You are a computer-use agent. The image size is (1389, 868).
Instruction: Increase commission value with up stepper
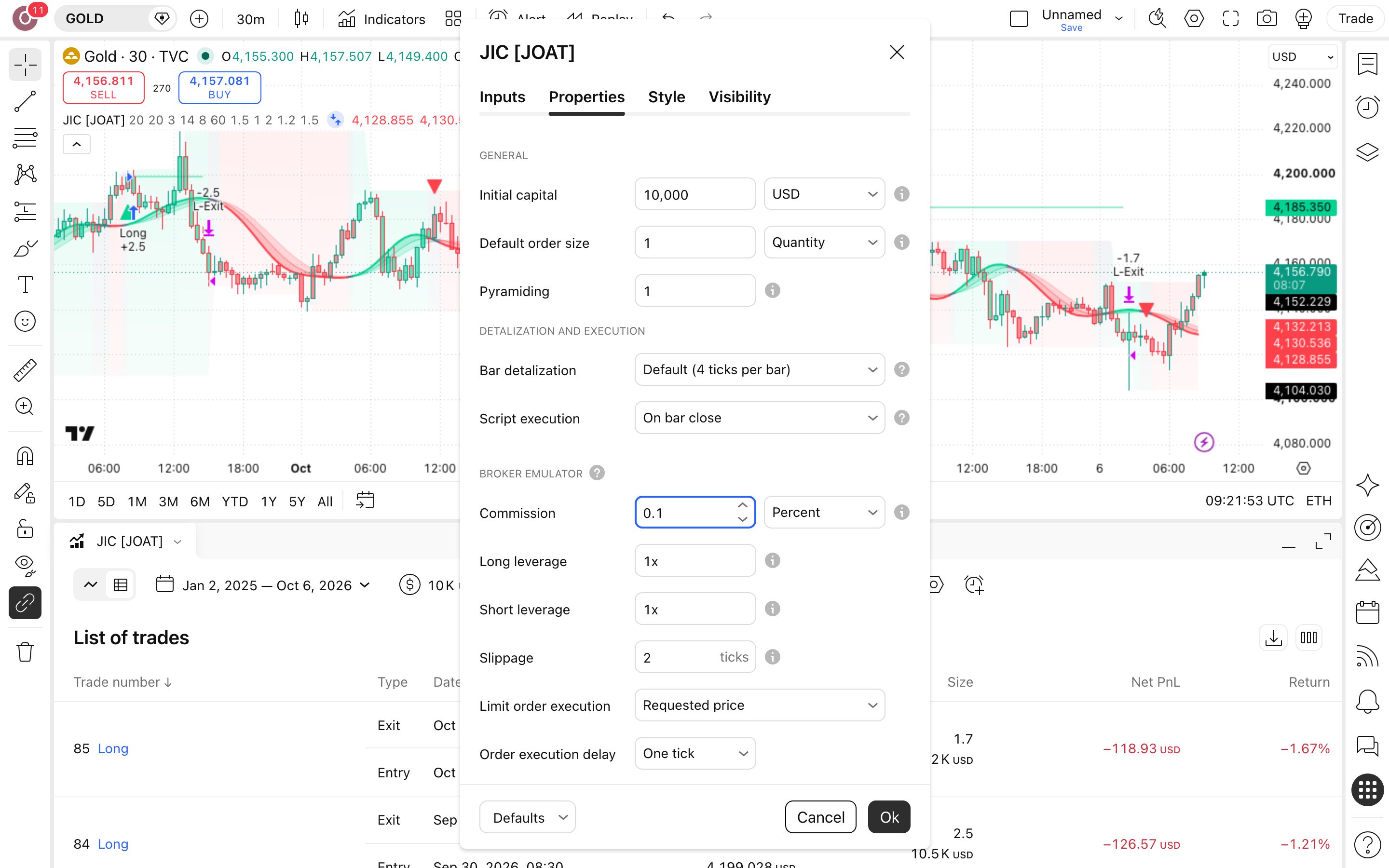tap(742, 505)
